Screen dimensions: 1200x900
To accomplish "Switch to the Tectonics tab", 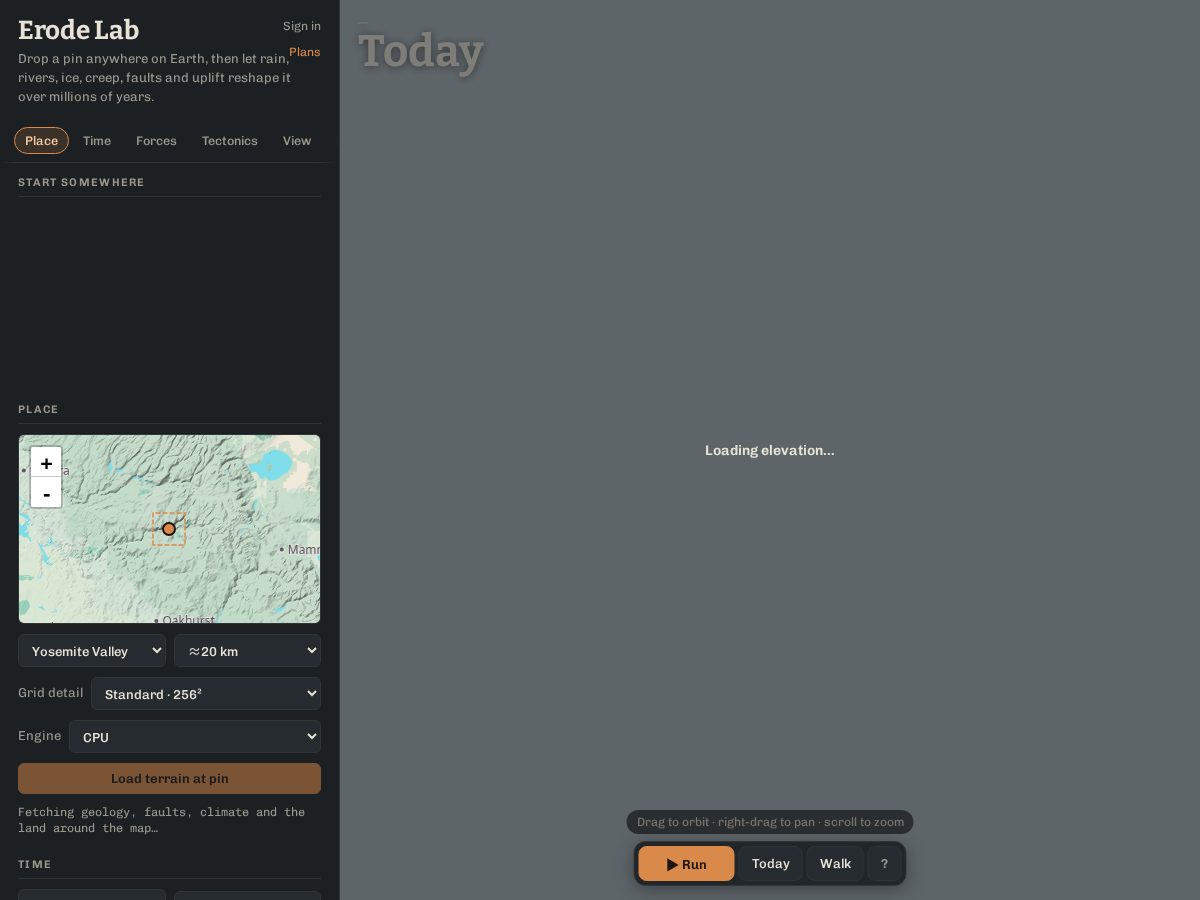I will pyautogui.click(x=230, y=141).
